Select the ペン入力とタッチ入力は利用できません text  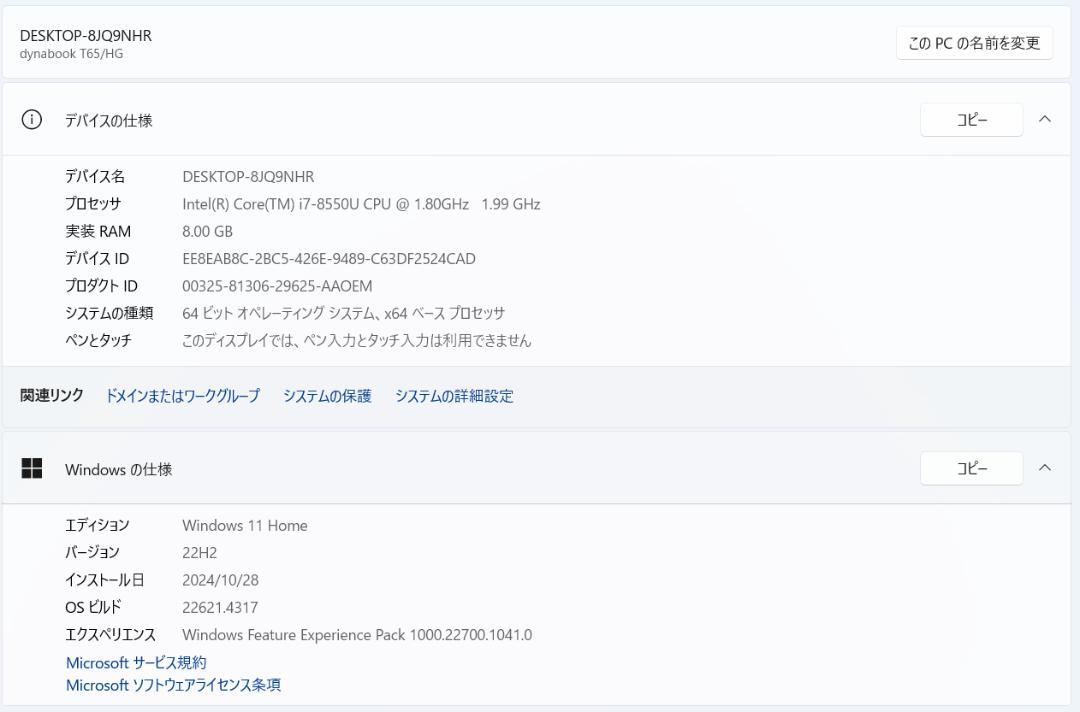click(x=356, y=340)
